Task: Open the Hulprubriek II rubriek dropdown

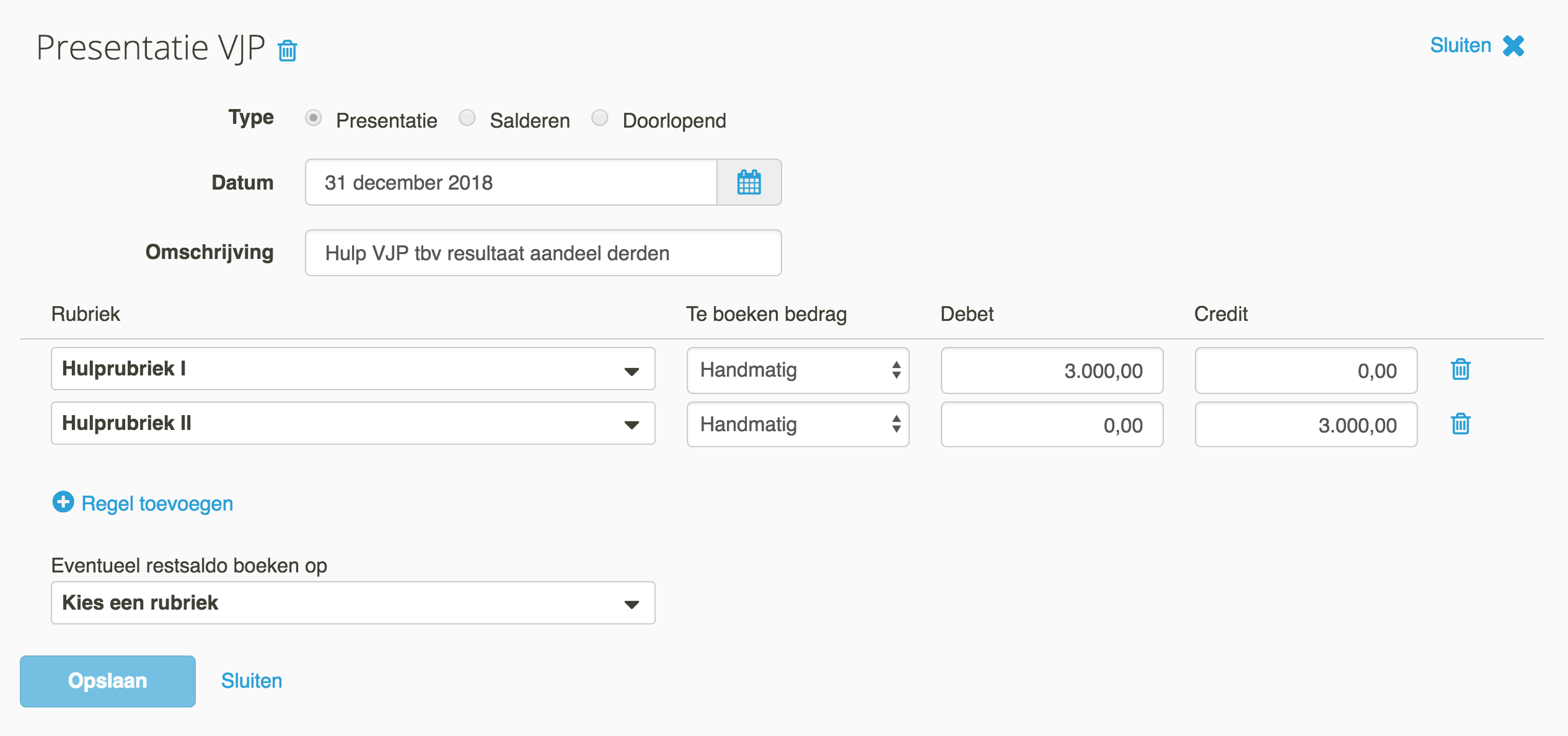Action: [353, 424]
